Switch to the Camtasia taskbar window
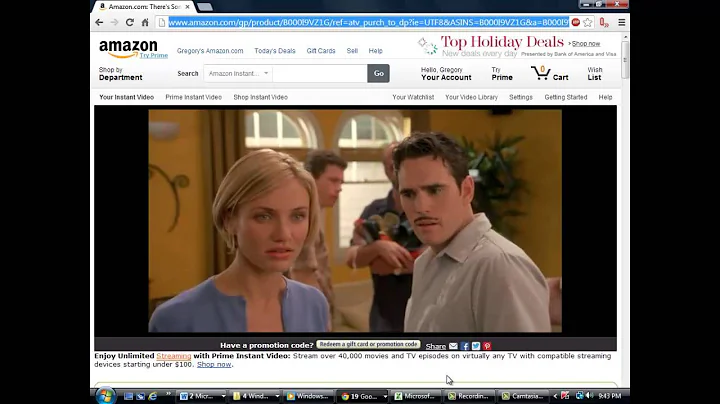720x404 pixels. pyautogui.click(x=523, y=396)
